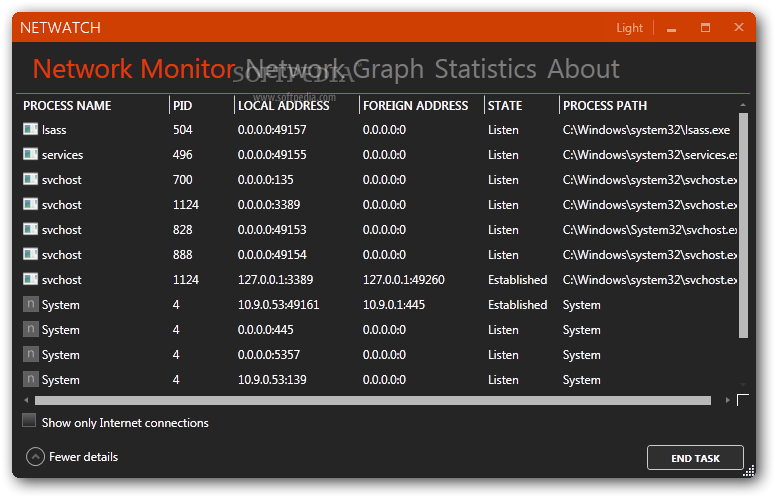Image resolution: width=776 pixels, height=498 pixels.
Task: Click icon of svchost with local address 0.0.0.0:3389
Action: coord(30,204)
